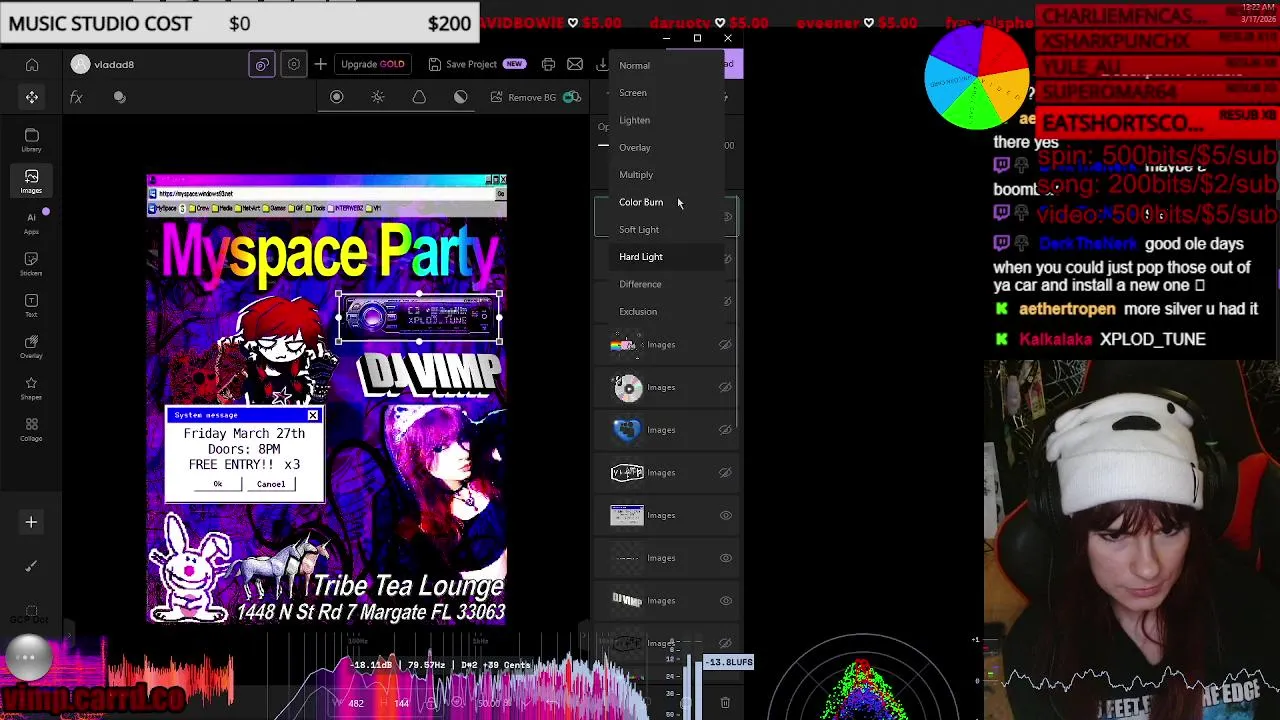The width and height of the screenshot is (1280, 720).
Task: Select the car stereo image on canvas
Action: [x=419, y=319]
